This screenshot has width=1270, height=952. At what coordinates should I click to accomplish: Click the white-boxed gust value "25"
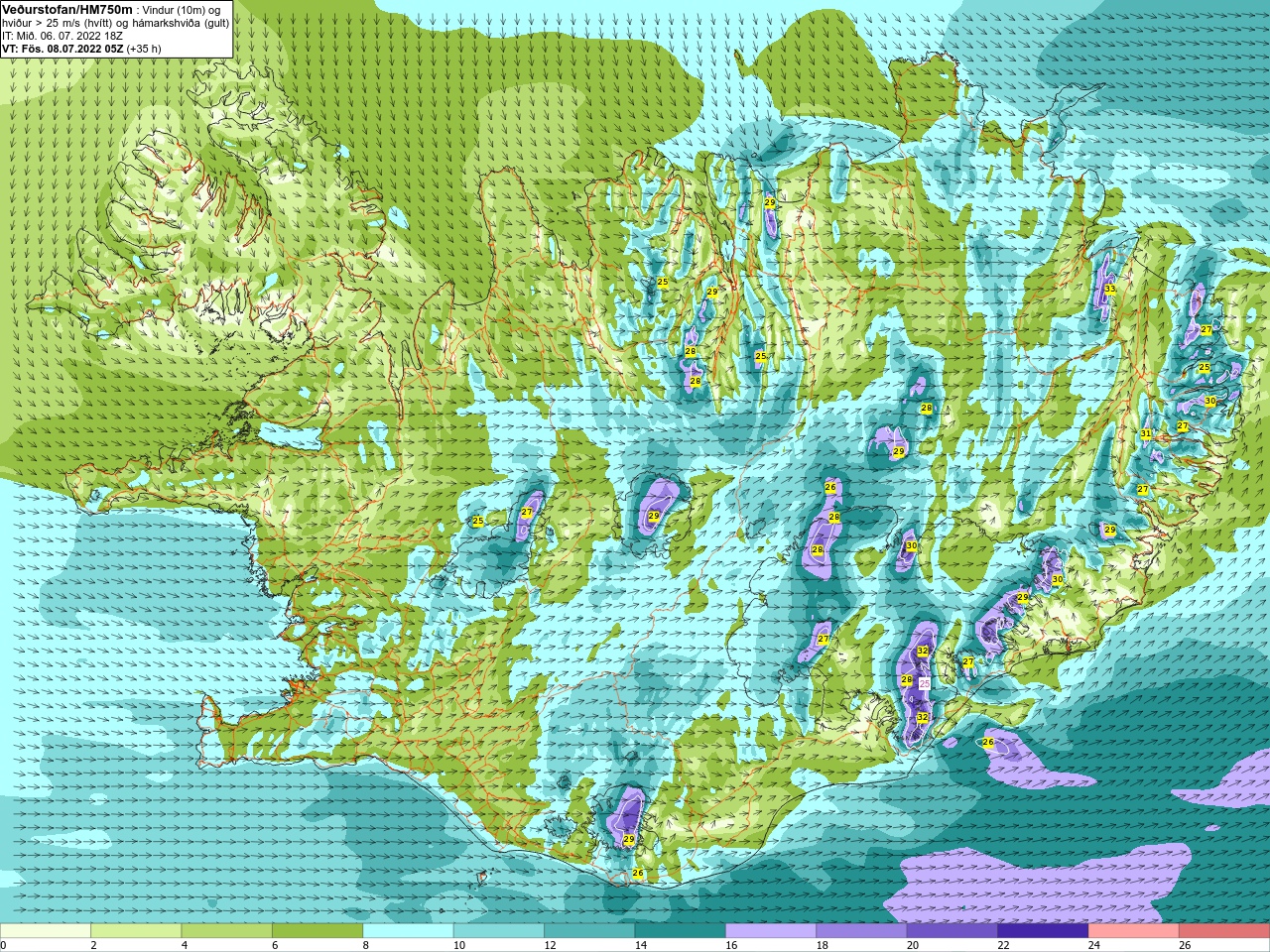pyautogui.click(x=925, y=684)
